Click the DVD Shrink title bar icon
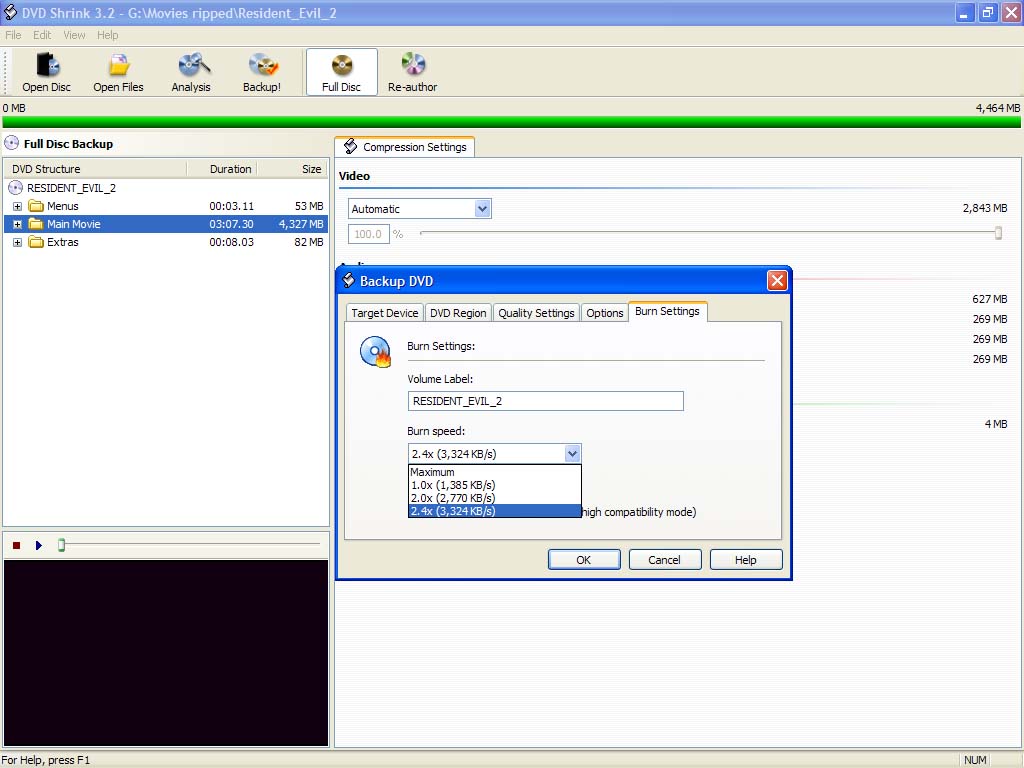Image resolution: width=1024 pixels, height=768 pixels. (x=10, y=12)
